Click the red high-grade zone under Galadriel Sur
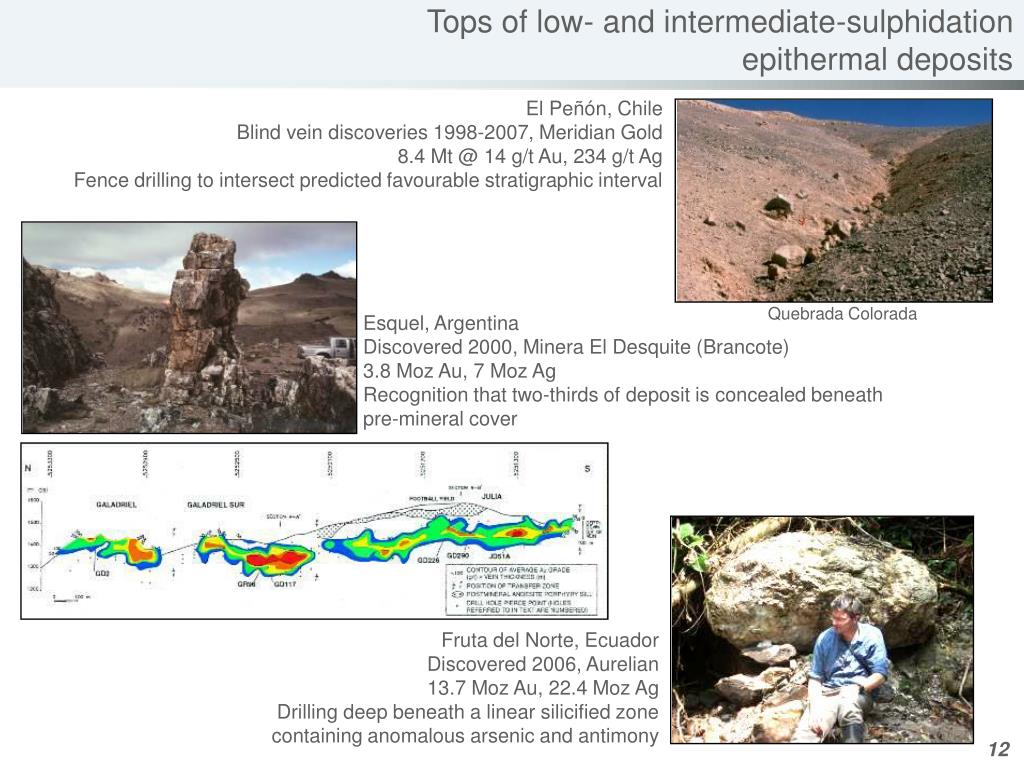 point(276,558)
